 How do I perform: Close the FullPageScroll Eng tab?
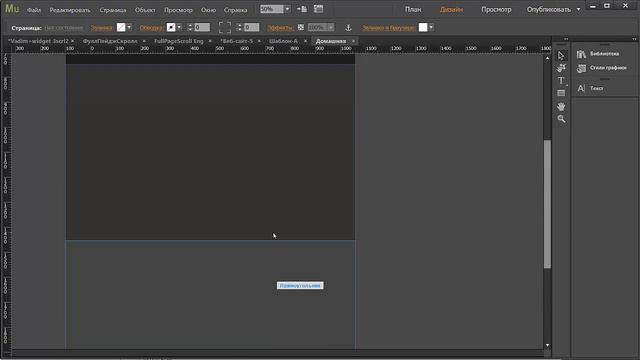click(x=210, y=41)
